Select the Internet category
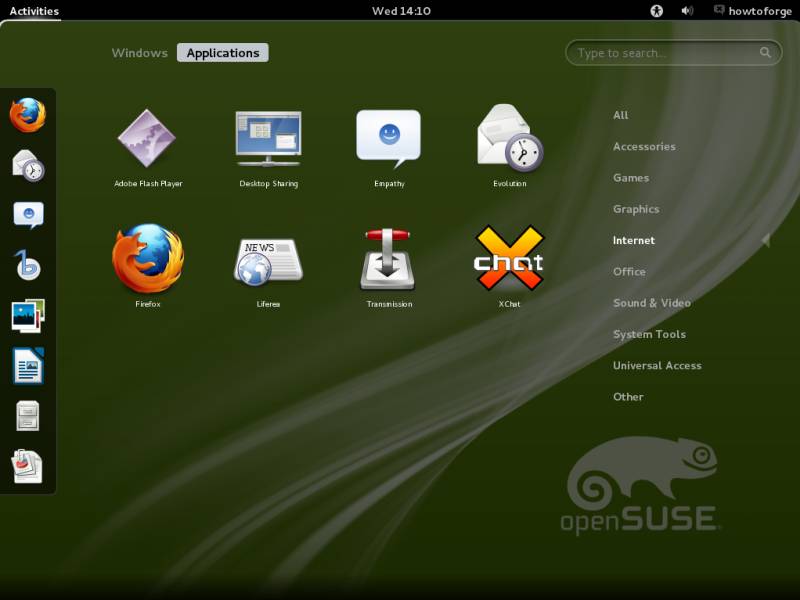Viewport: 800px width, 600px height. (634, 240)
